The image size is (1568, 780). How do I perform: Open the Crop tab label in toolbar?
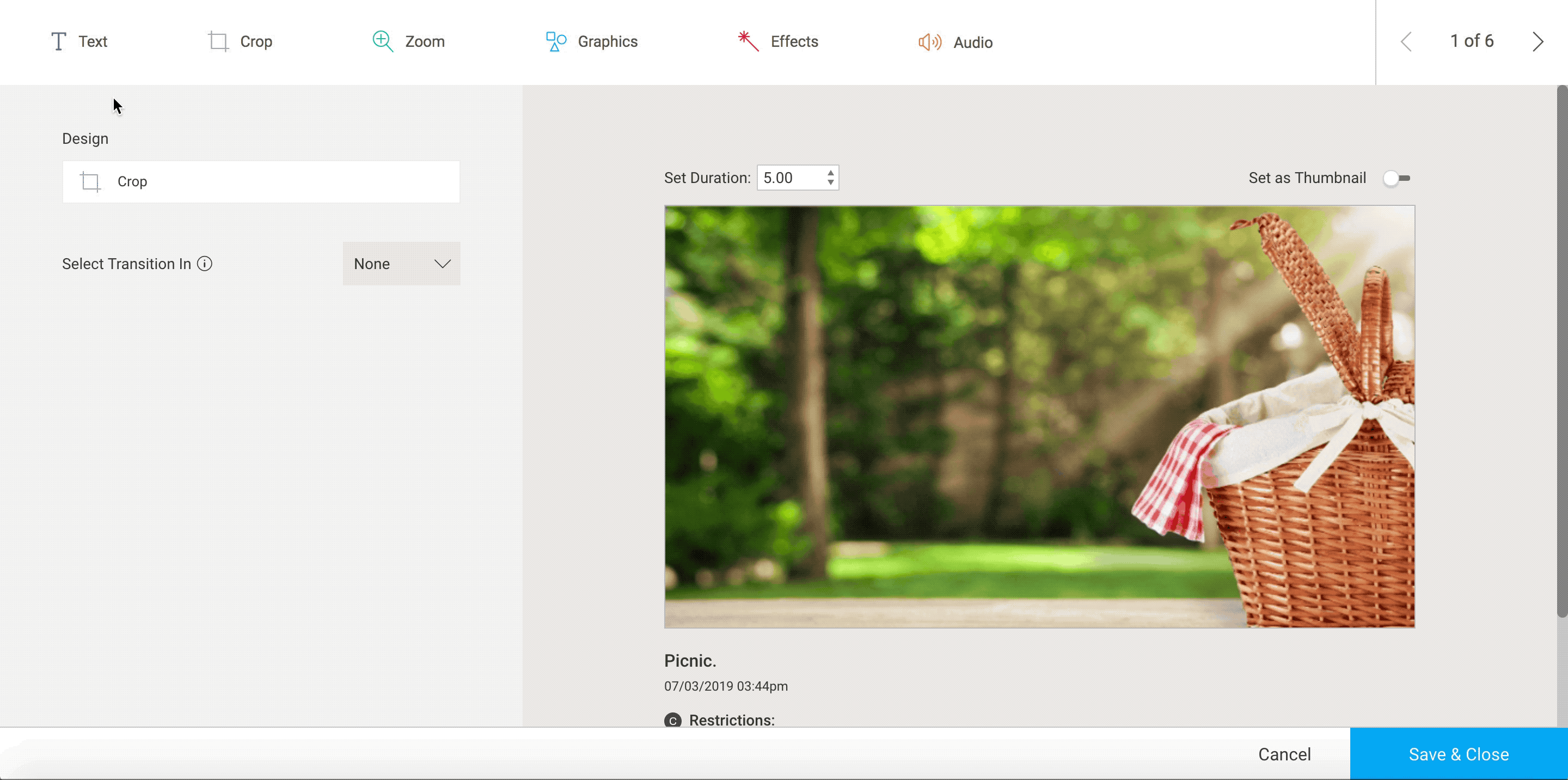click(256, 41)
